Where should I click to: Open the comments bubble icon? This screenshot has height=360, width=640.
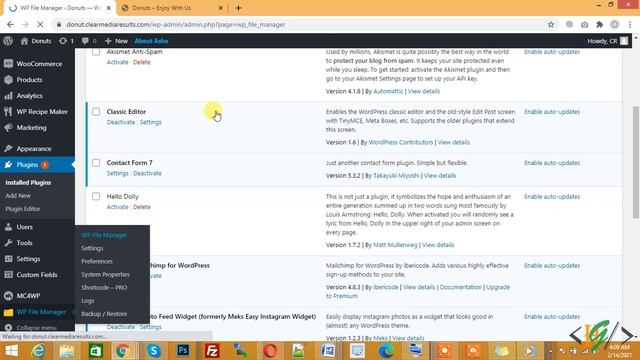85,41
